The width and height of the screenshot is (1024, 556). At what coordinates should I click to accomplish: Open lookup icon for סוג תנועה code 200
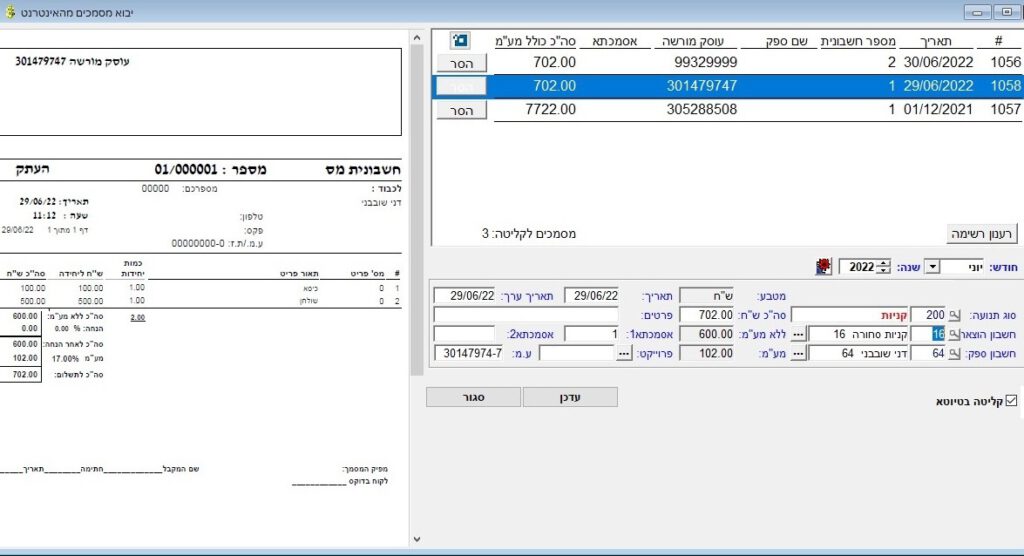point(955,316)
